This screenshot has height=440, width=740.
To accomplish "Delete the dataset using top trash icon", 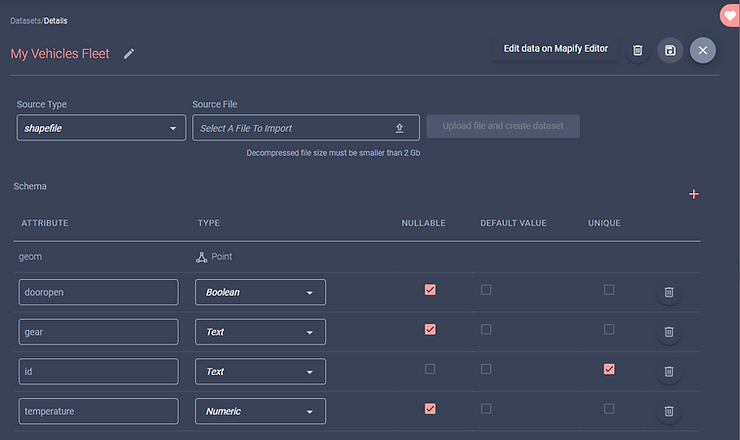I will 638,50.
